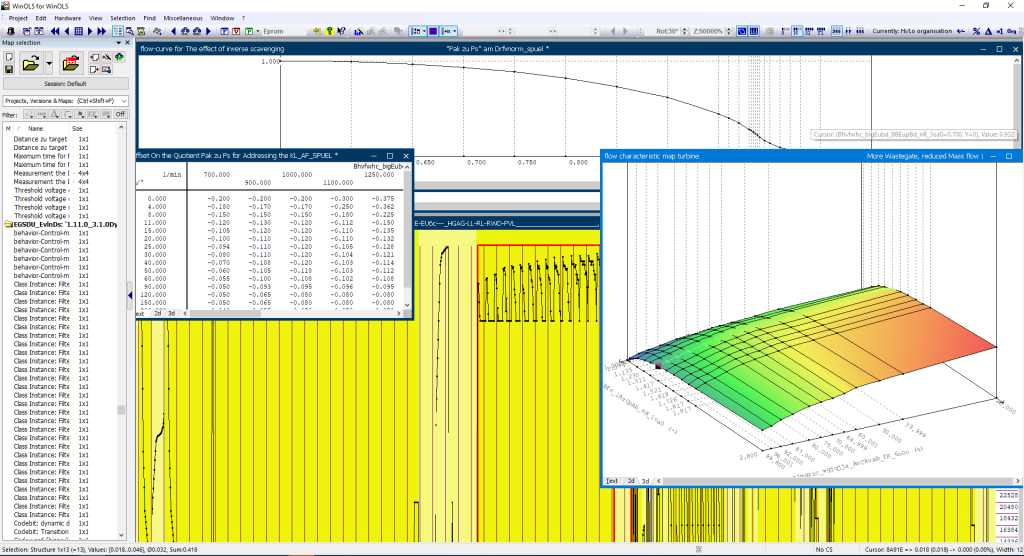Open the Map selection panel options arrow
1024x556 pixels.
(118, 43)
